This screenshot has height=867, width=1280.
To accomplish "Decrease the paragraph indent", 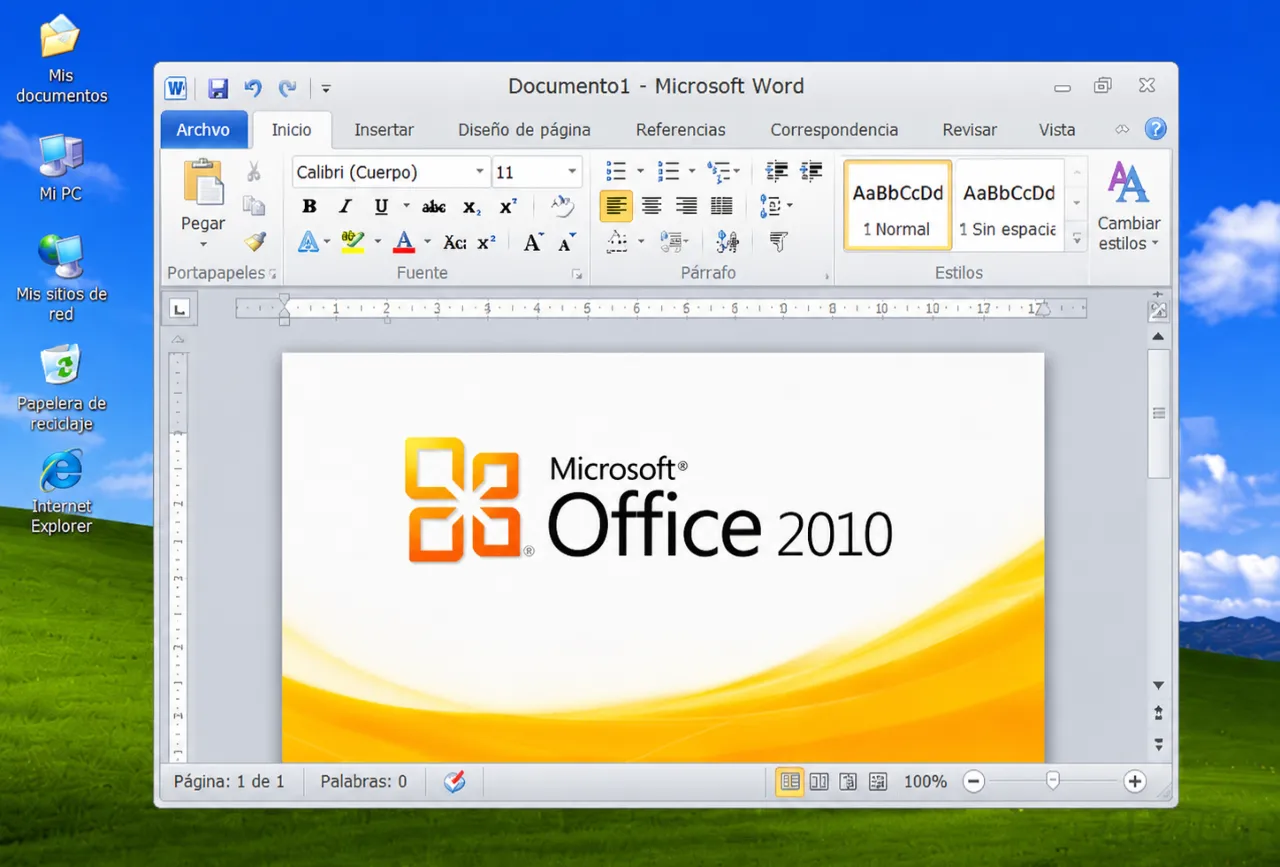I will [x=777, y=171].
